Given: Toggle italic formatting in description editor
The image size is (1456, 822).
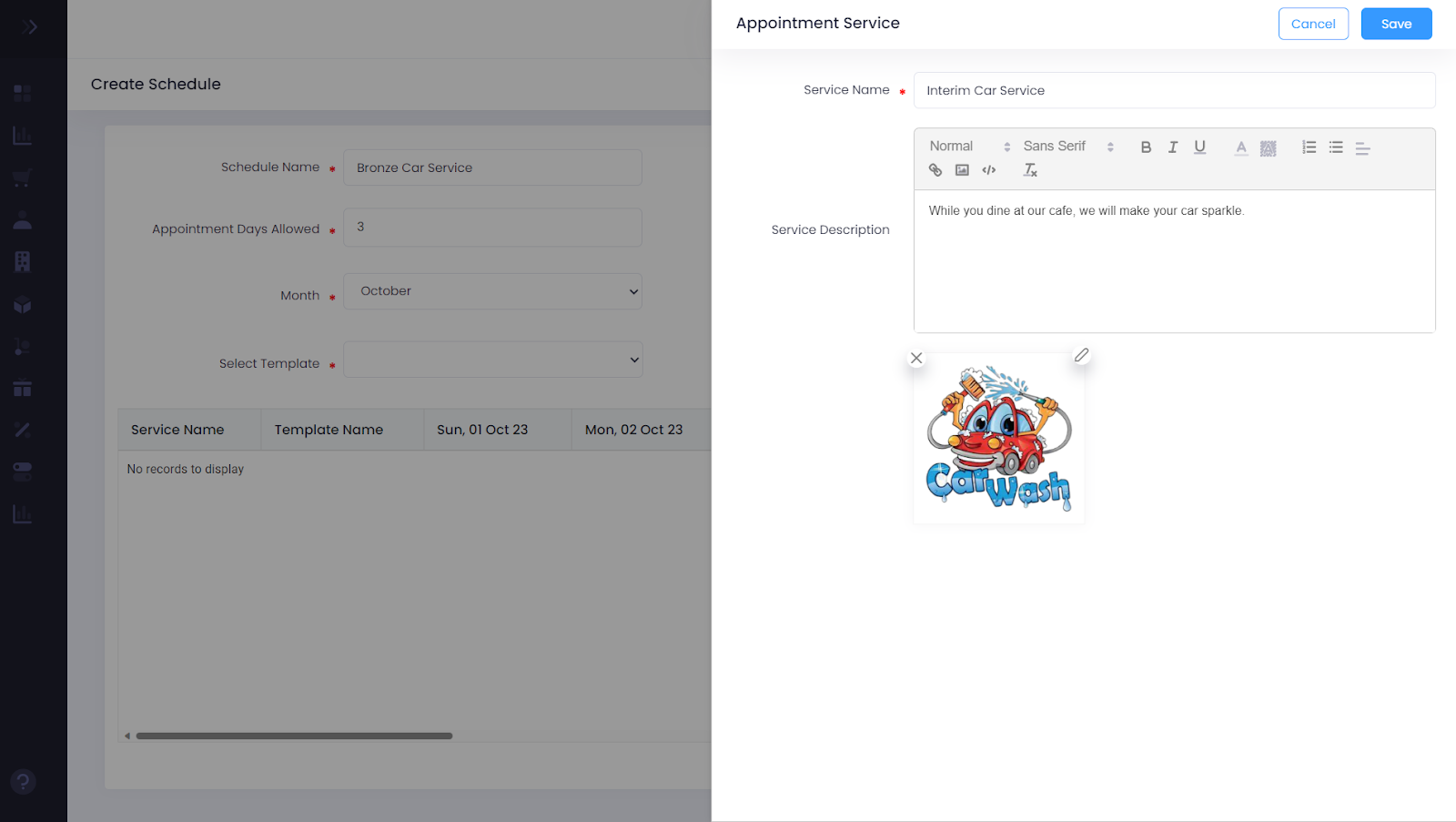Looking at the screenshot, I should (1173, 147).
